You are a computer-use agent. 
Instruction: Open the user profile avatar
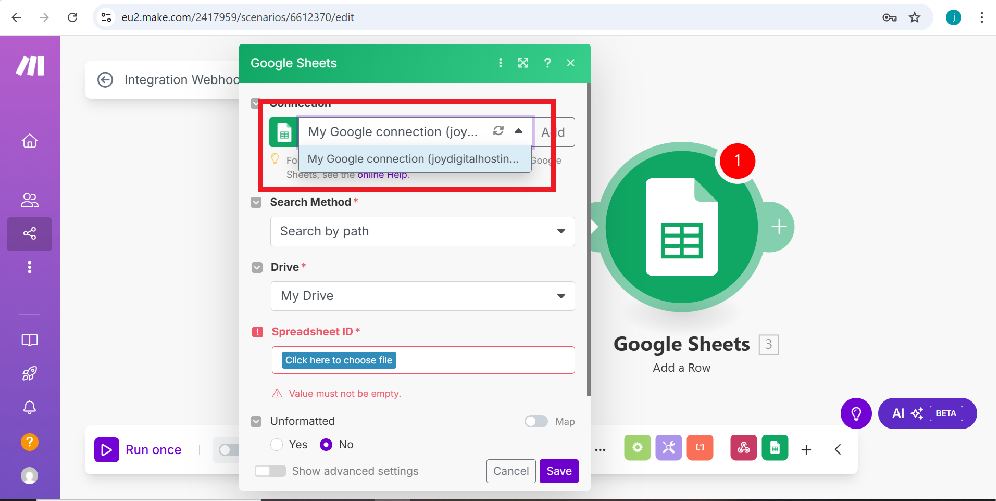pyautogui.click(x=29, y=476)
